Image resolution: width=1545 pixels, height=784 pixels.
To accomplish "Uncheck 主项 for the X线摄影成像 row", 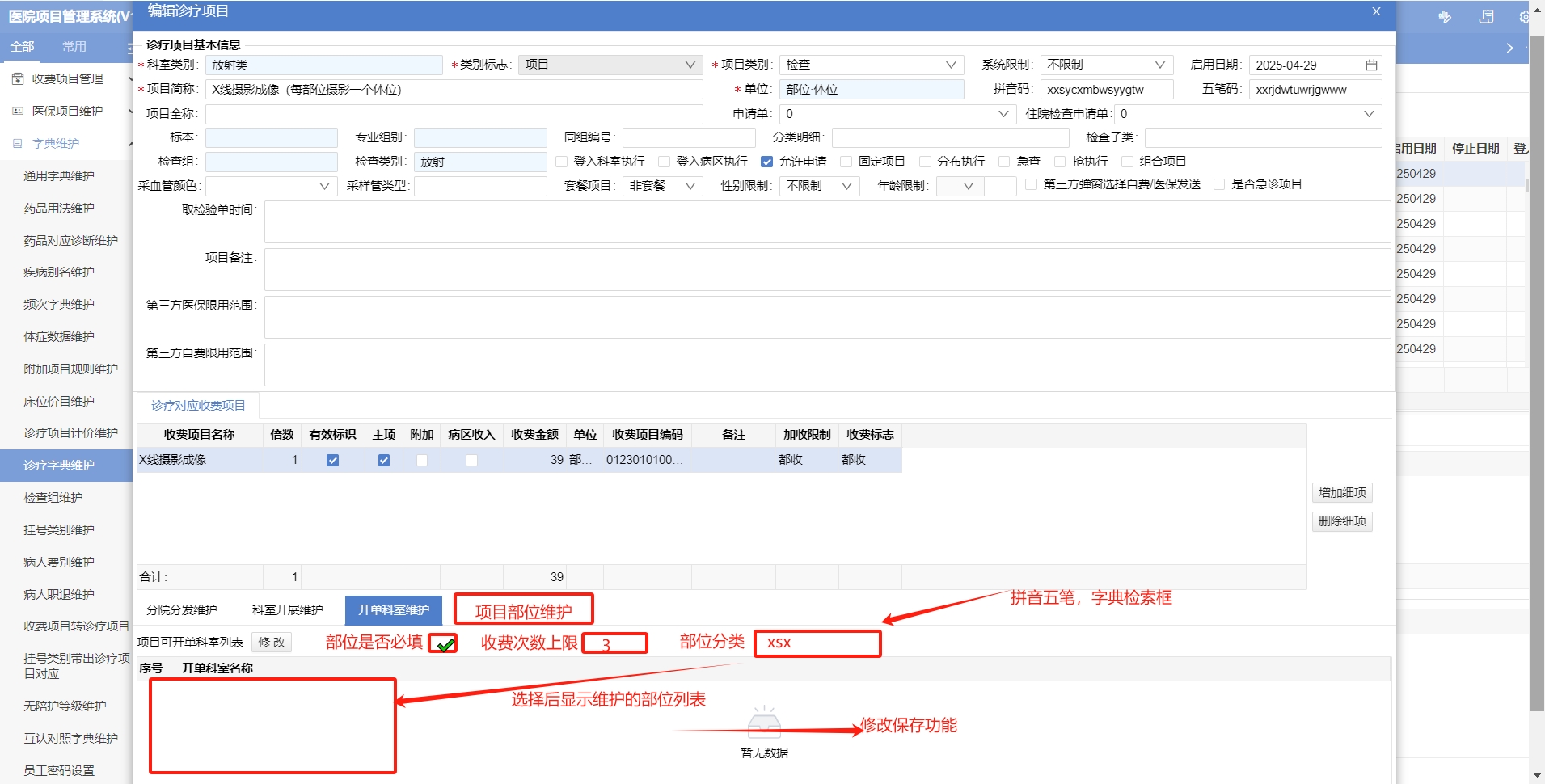I will point(384,460).
